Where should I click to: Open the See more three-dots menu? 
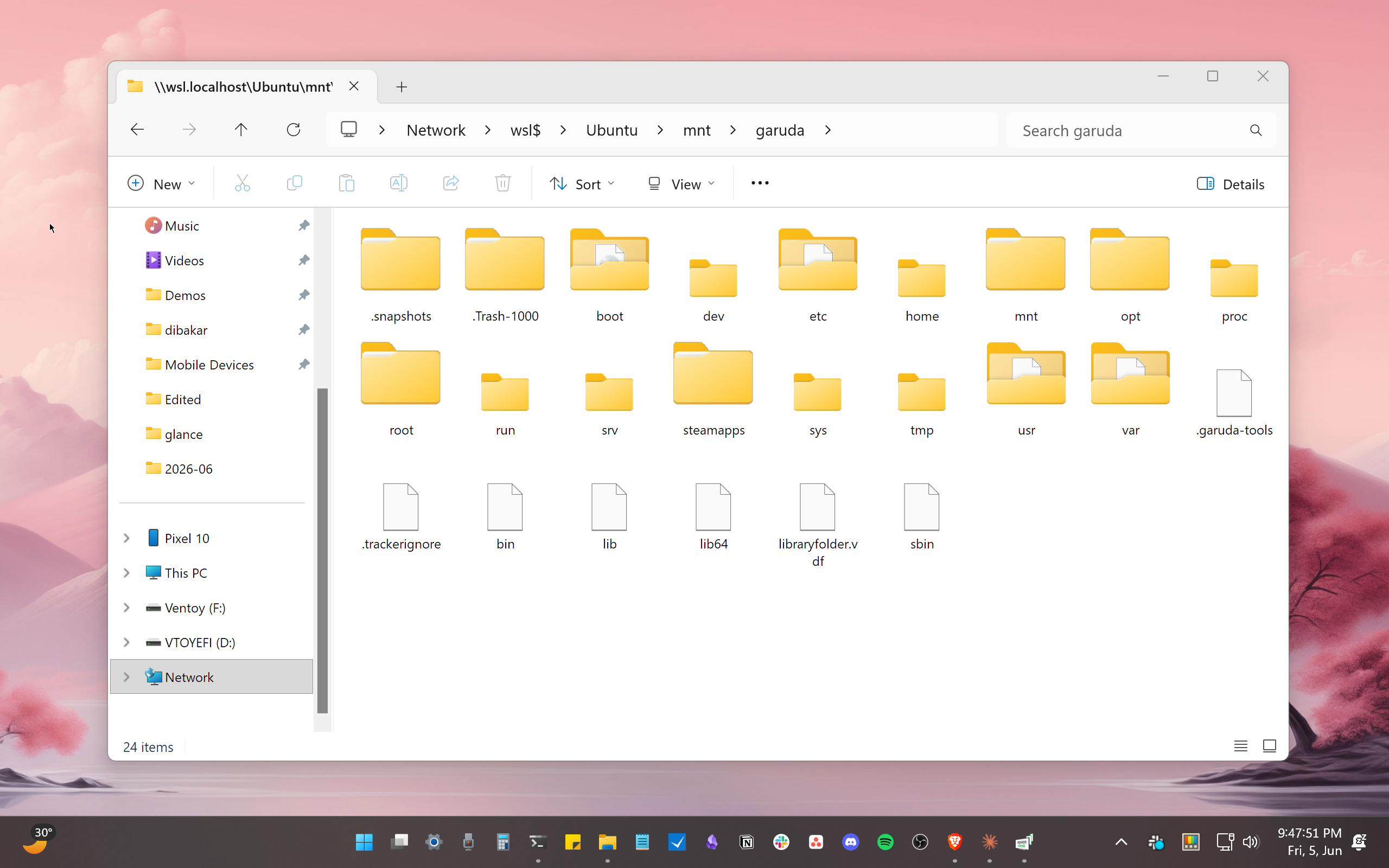(x=760, y=184)
